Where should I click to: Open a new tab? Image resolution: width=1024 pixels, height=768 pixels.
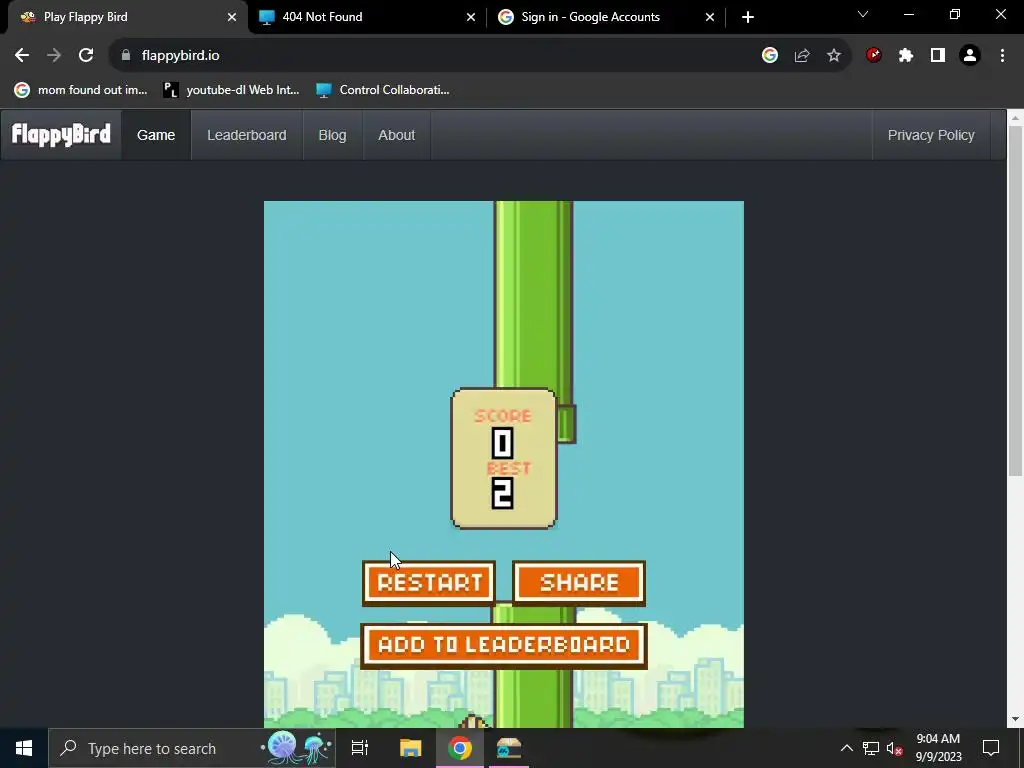pyautogui.click(x=748, y=17)
